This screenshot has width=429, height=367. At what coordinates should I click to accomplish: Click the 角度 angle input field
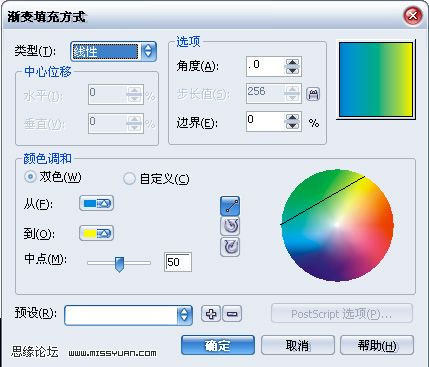point(266,66)
